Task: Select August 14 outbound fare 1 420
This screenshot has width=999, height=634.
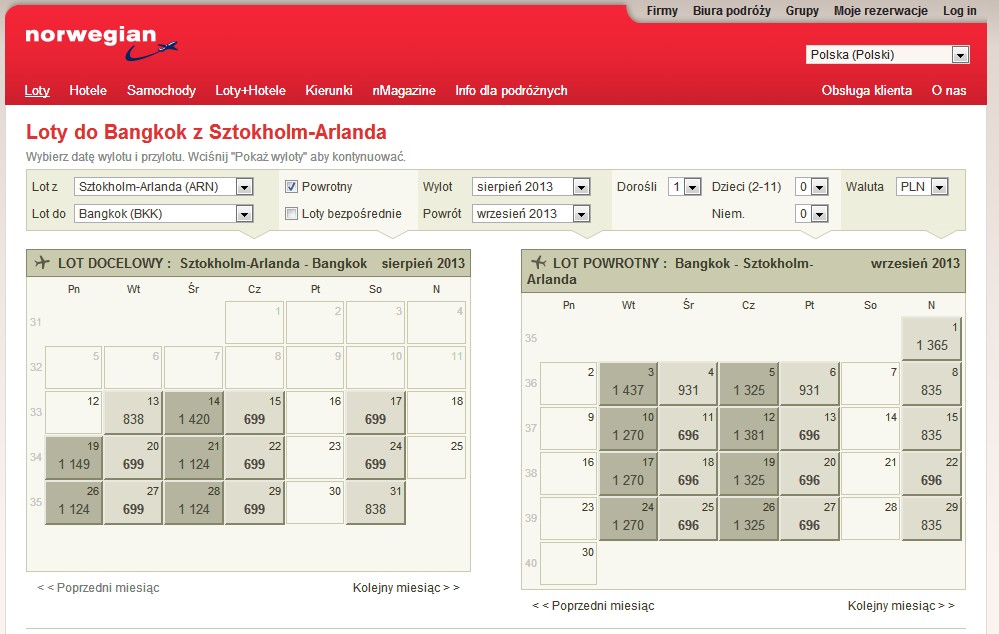Action: pos(194,412)
